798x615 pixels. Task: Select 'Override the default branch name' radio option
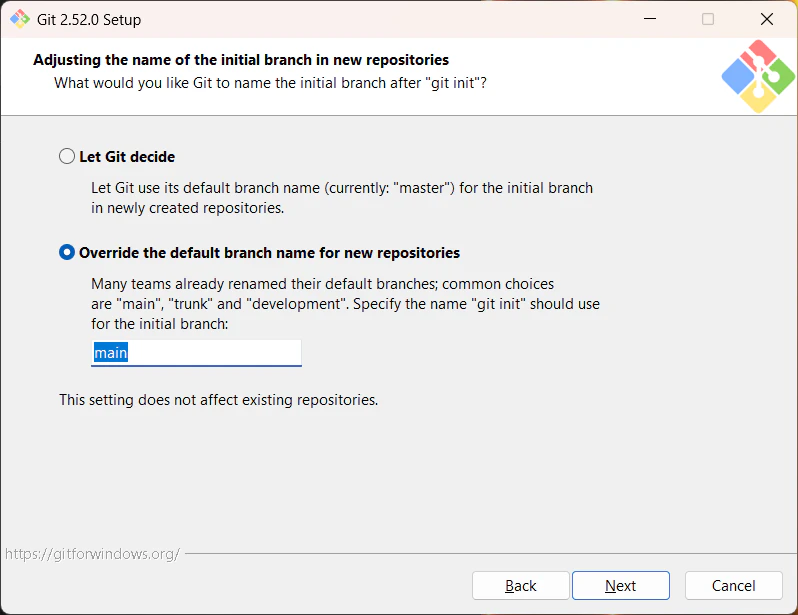click(x=67, y=253)
